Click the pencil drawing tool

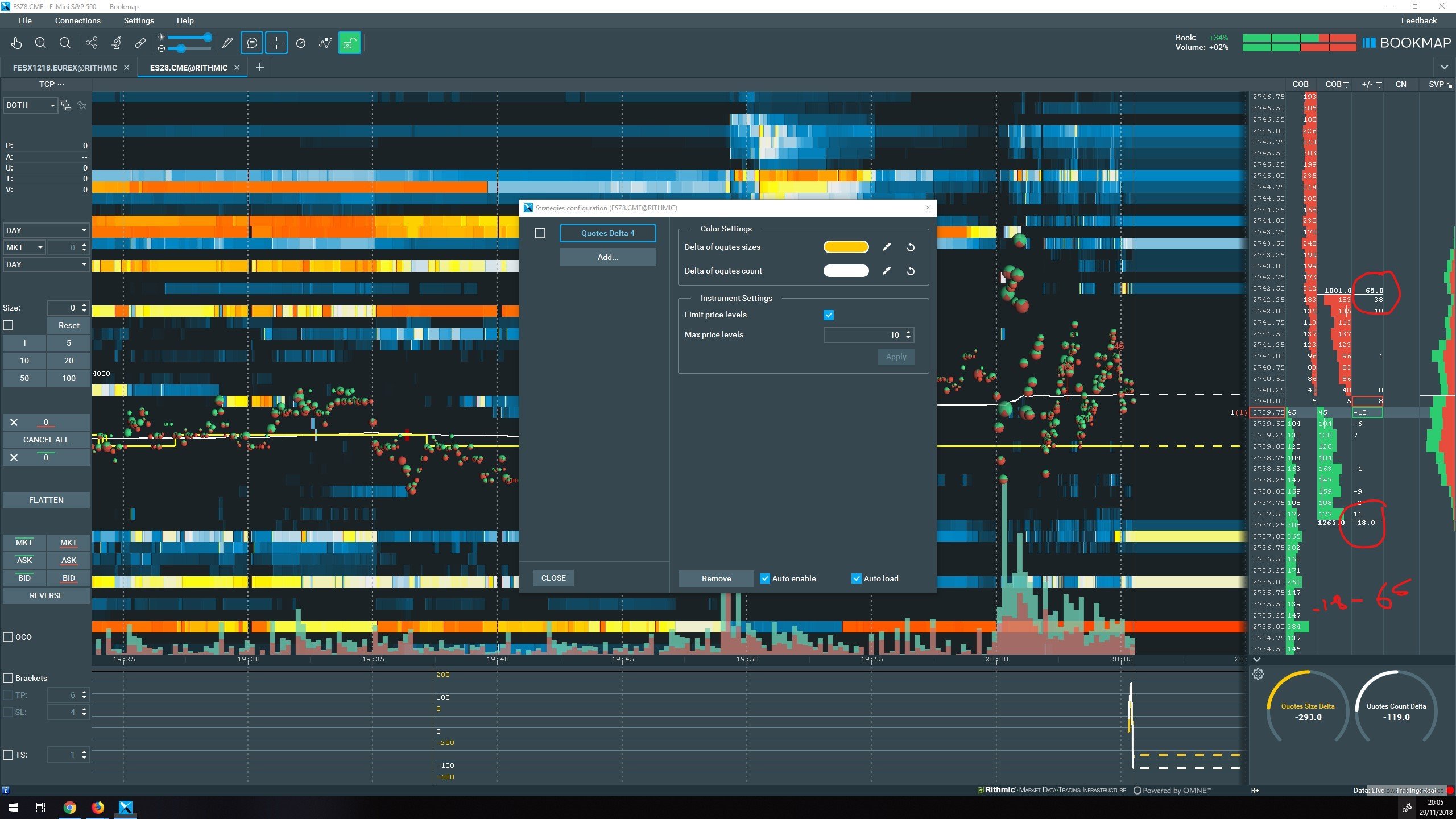pyautogui.click(x=227, y=43)
